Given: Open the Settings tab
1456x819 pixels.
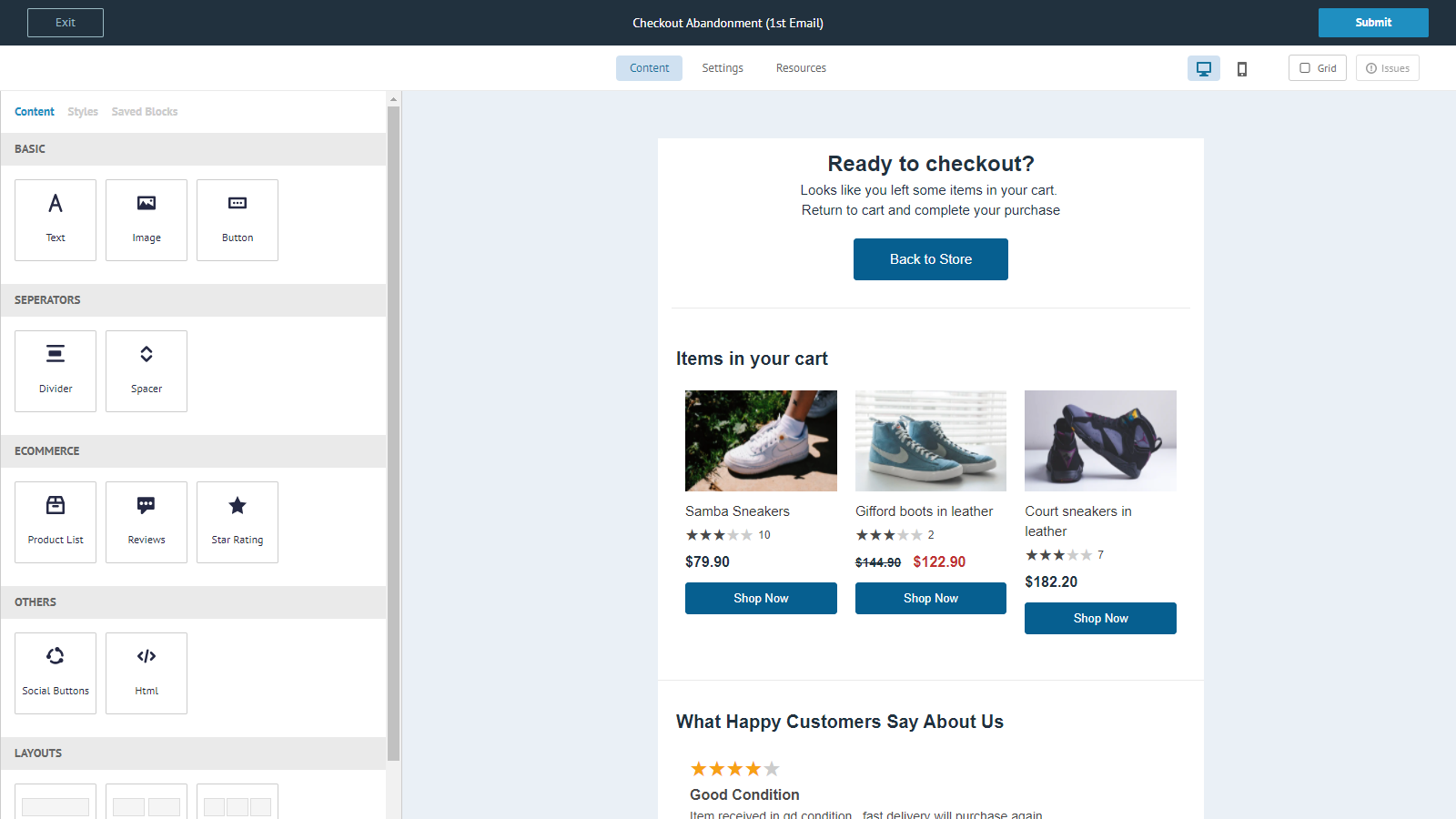Looking at the screenshot, I should pyautogui.click(x=723, y=68).
